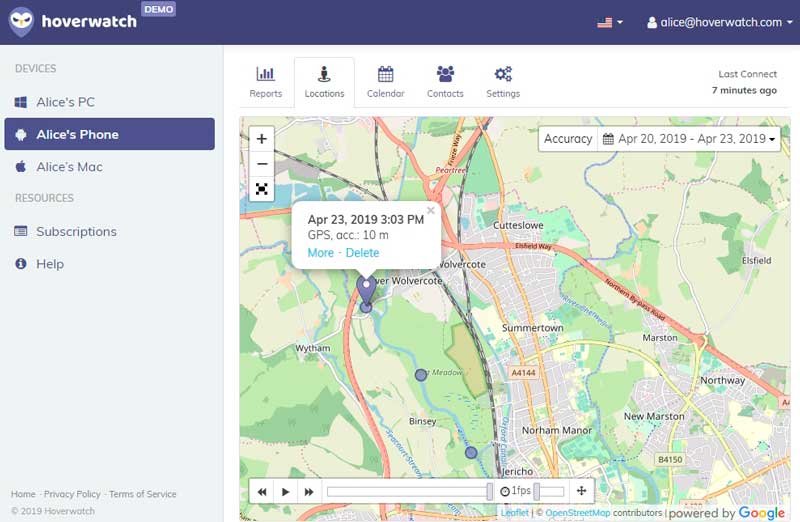Screen dimensions: 800x522
Task: Click the rewind playback button
Action: (262, 492)
